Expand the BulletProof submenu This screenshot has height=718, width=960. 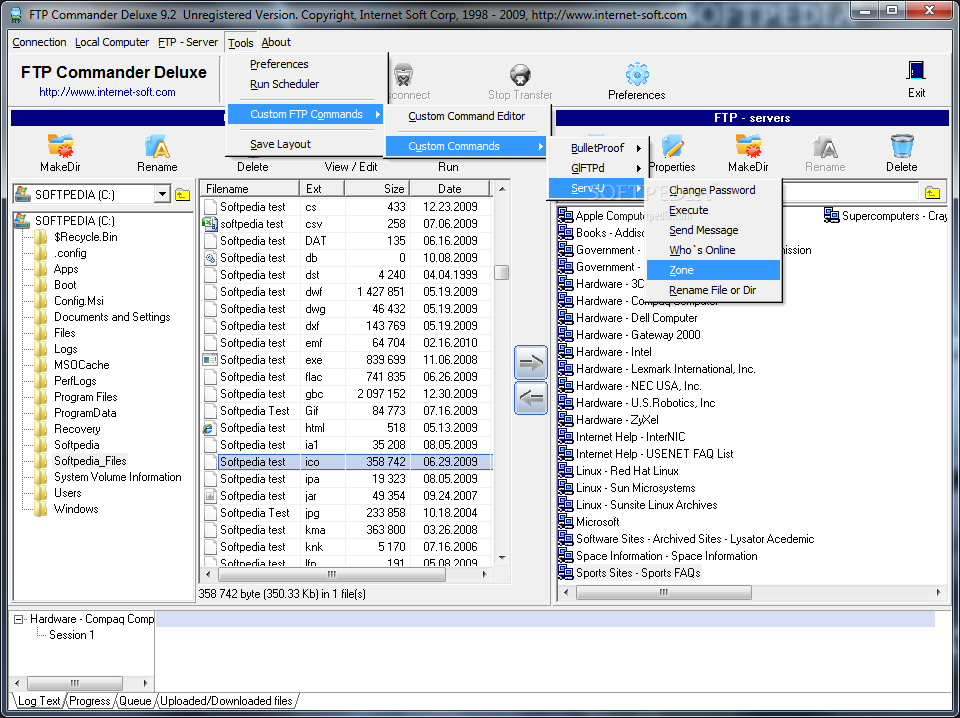pyautogui.click(x=597, y=148)
